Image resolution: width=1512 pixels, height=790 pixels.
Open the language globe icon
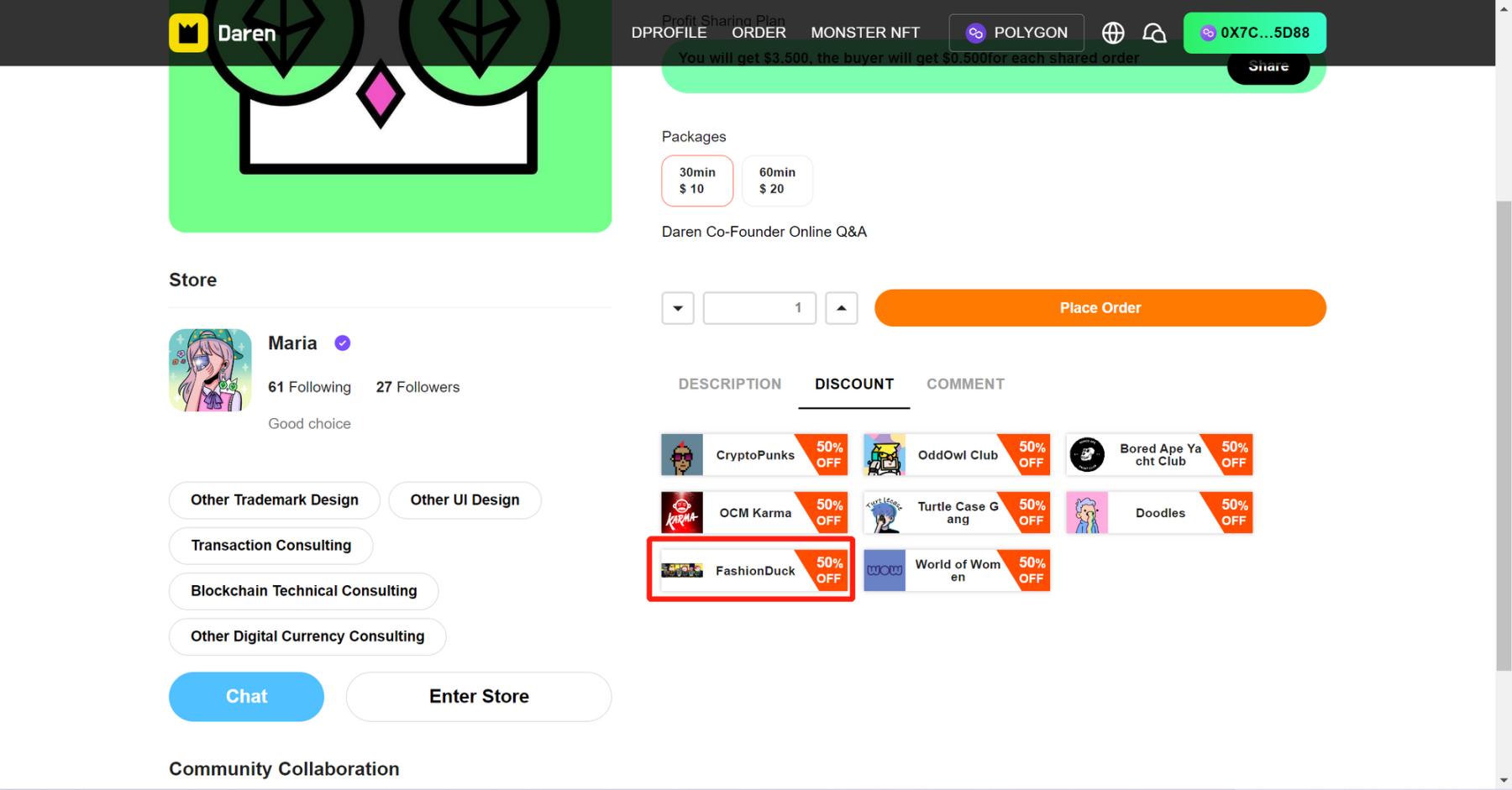(1113, 33)
